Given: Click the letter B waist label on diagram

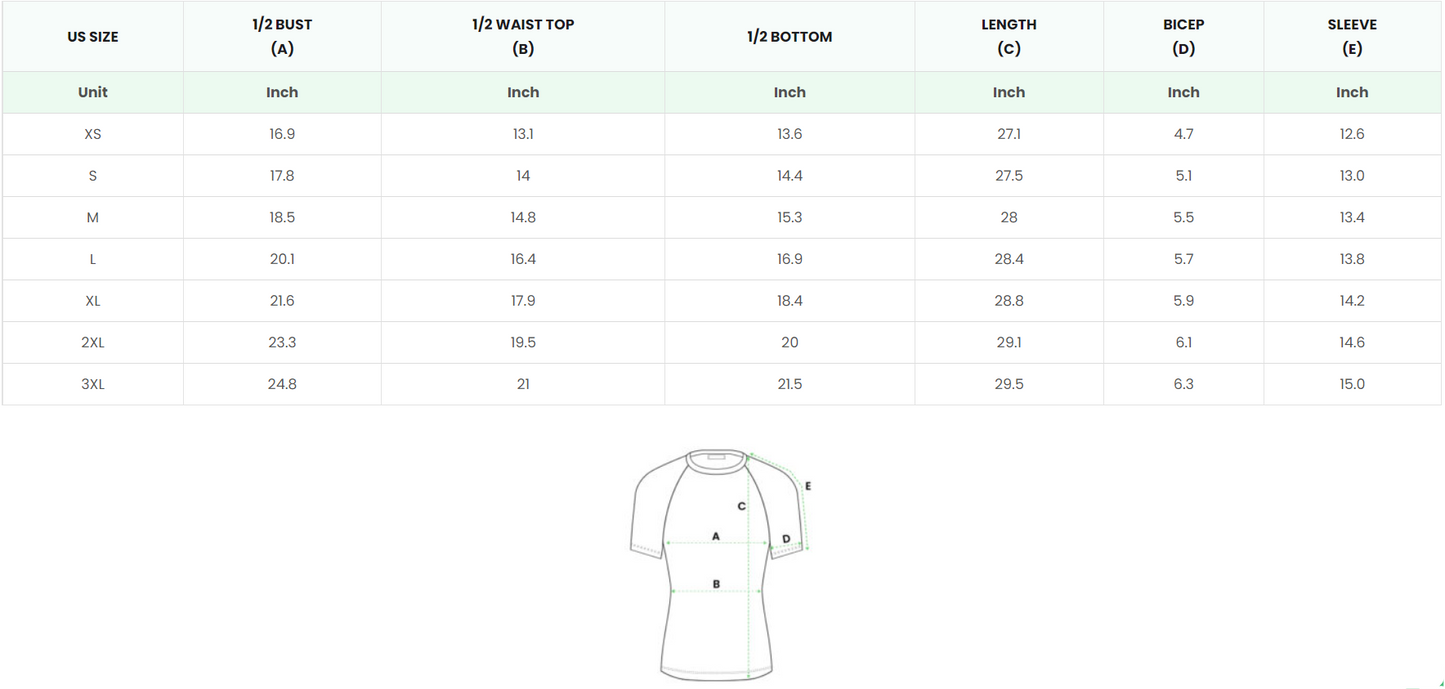Looking at the screenshot, I should click(716, 584).
